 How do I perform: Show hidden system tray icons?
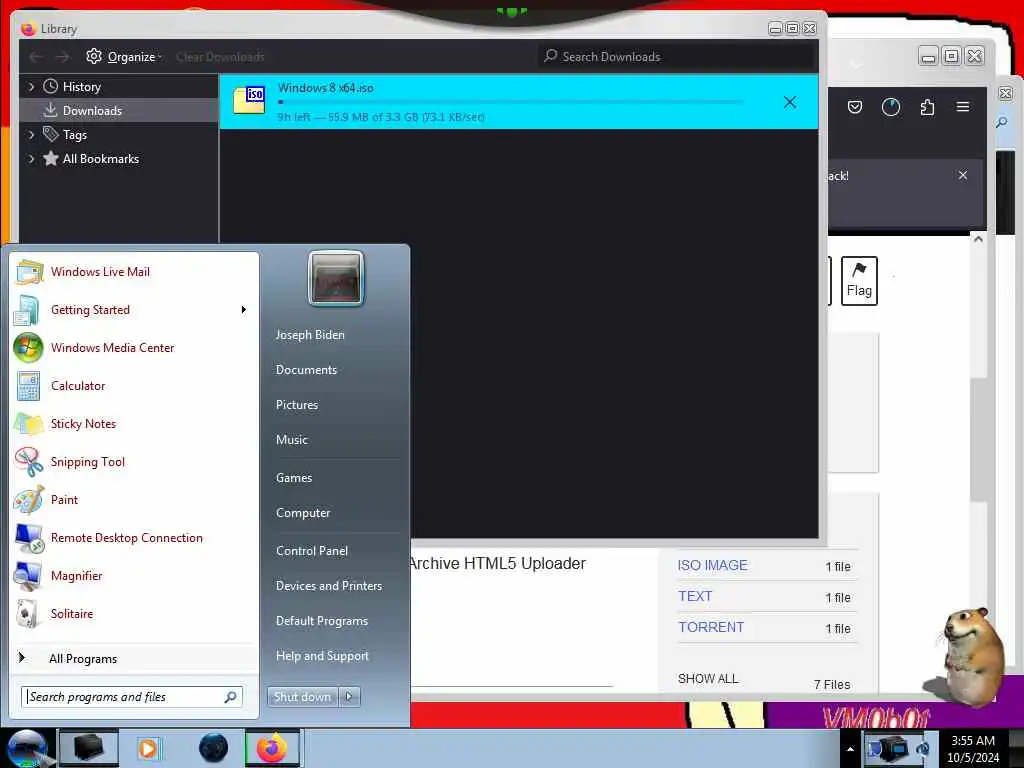850,750
